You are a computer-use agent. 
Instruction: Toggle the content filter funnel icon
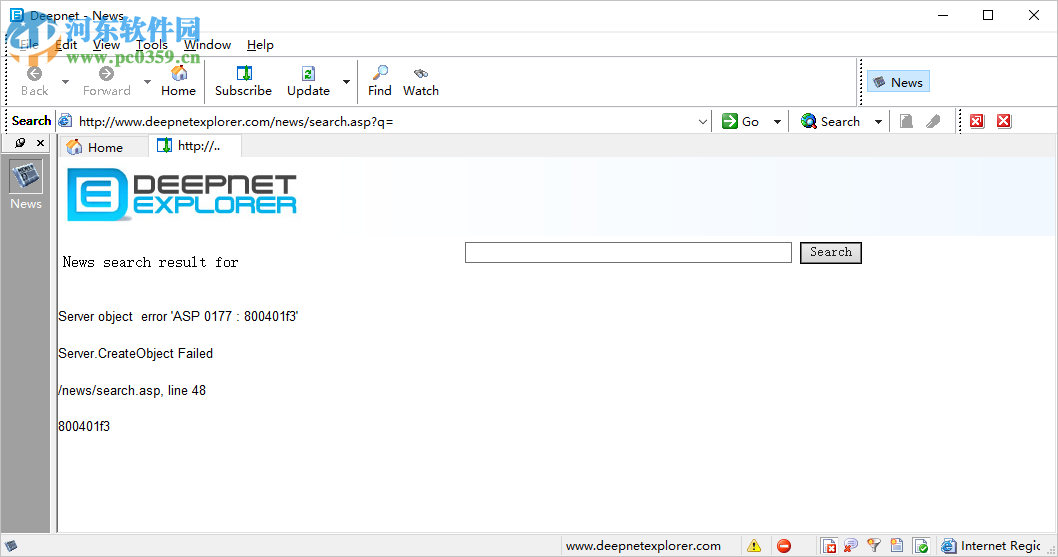874,546
